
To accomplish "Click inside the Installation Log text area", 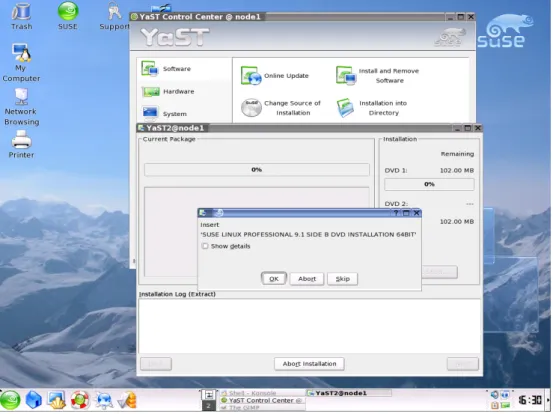I will pyautogui.click(x=309, y=326).
